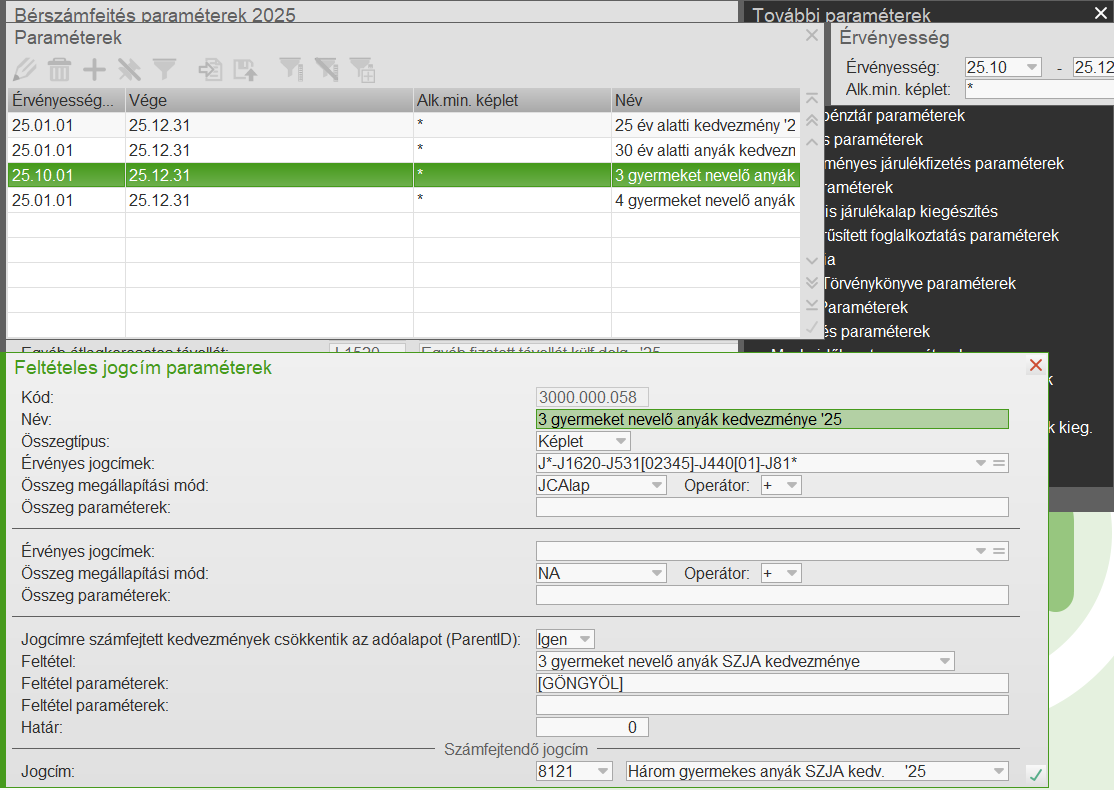Click the trash delete icon in Paraméterek toolbar
This screenshot has height=790, width=1114.
(x=60, y=70)
